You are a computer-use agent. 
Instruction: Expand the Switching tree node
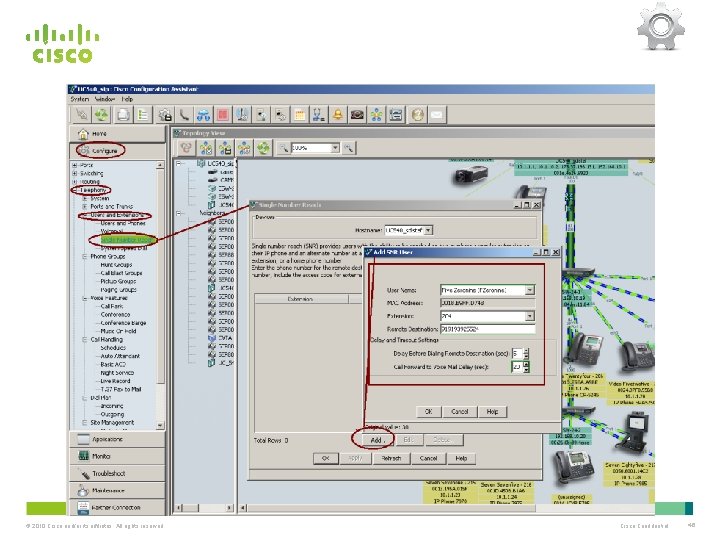pyautogui.click(x=75, y=173)
